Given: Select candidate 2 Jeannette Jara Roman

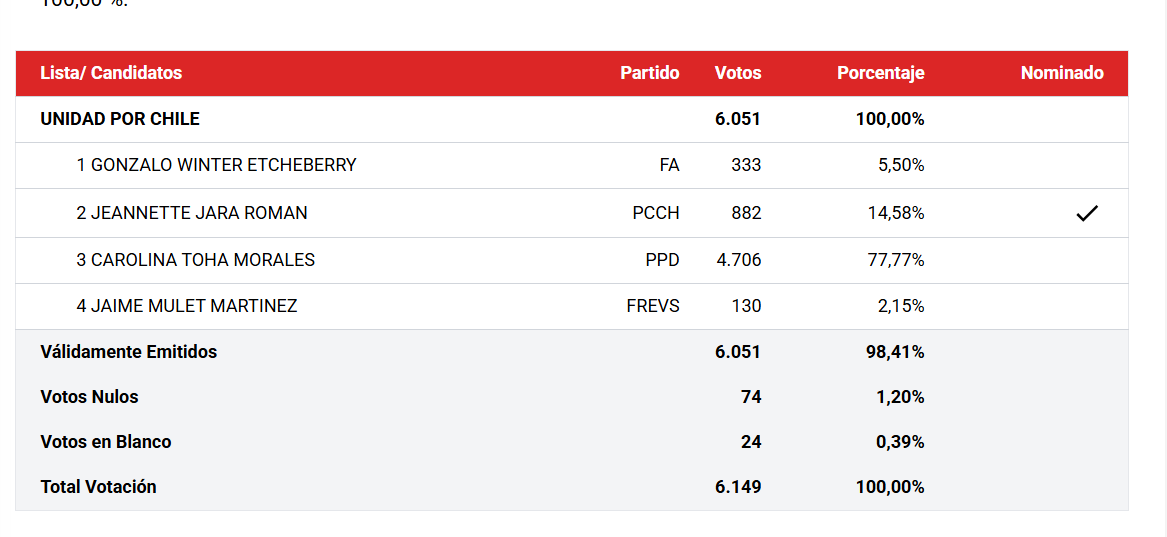Looking at the screenshot, I should [191, 213].
